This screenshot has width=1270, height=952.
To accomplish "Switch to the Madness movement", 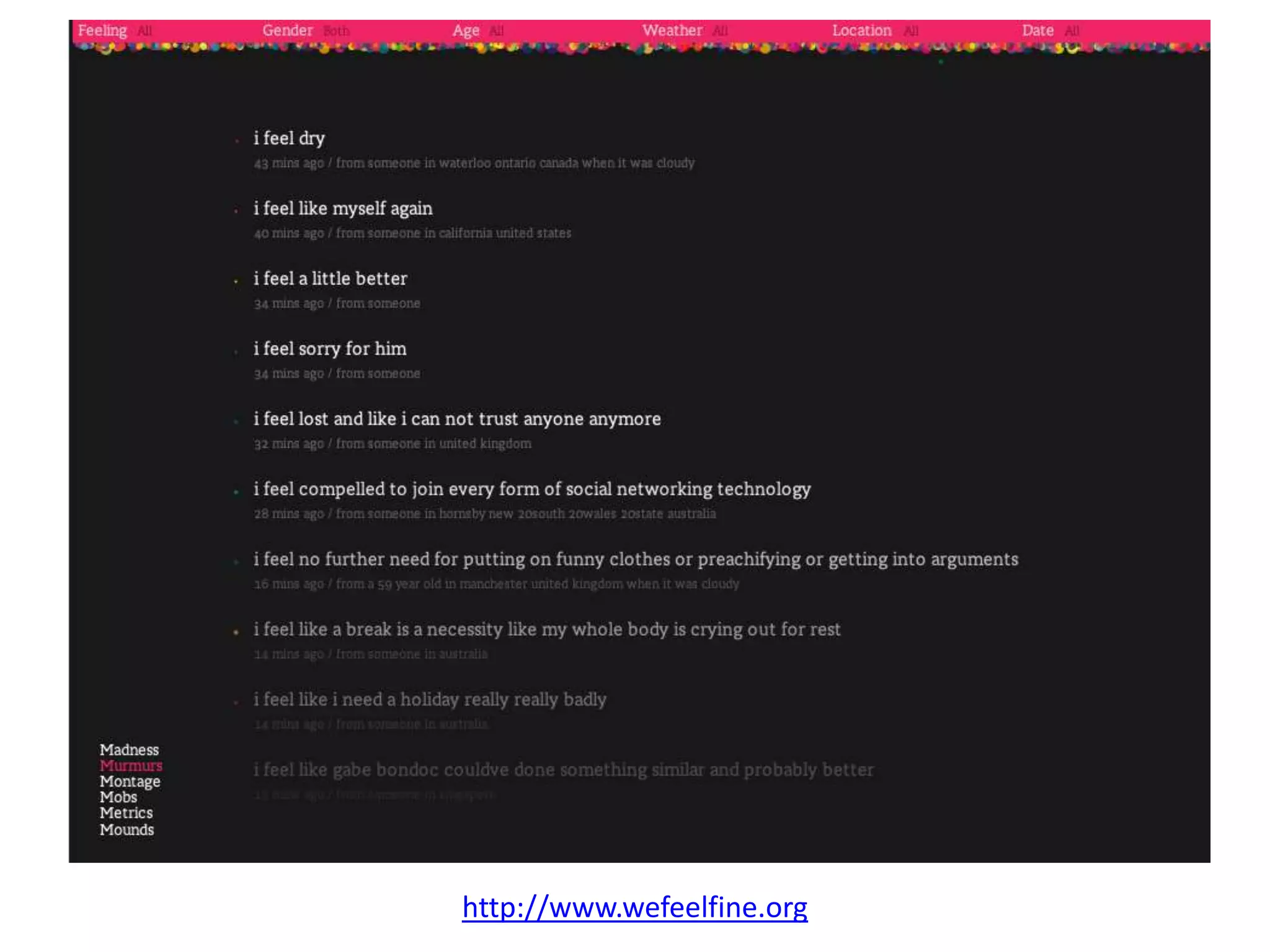I will tap(129, 750).
